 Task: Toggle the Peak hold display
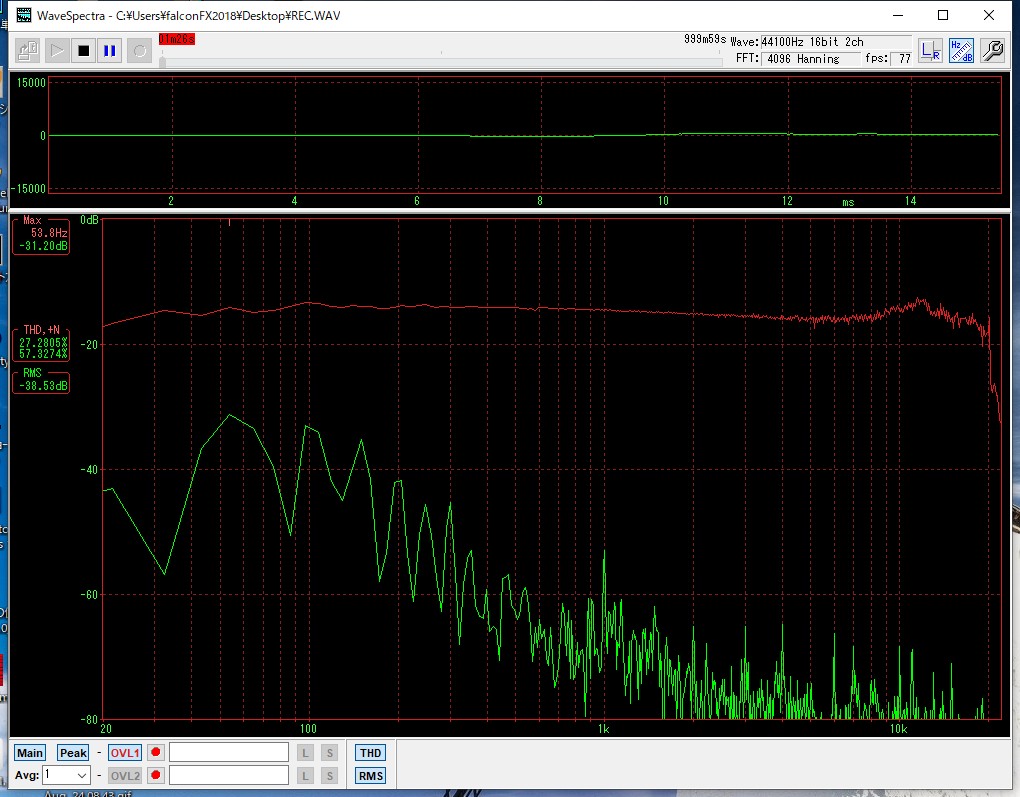tap(73, 753)
